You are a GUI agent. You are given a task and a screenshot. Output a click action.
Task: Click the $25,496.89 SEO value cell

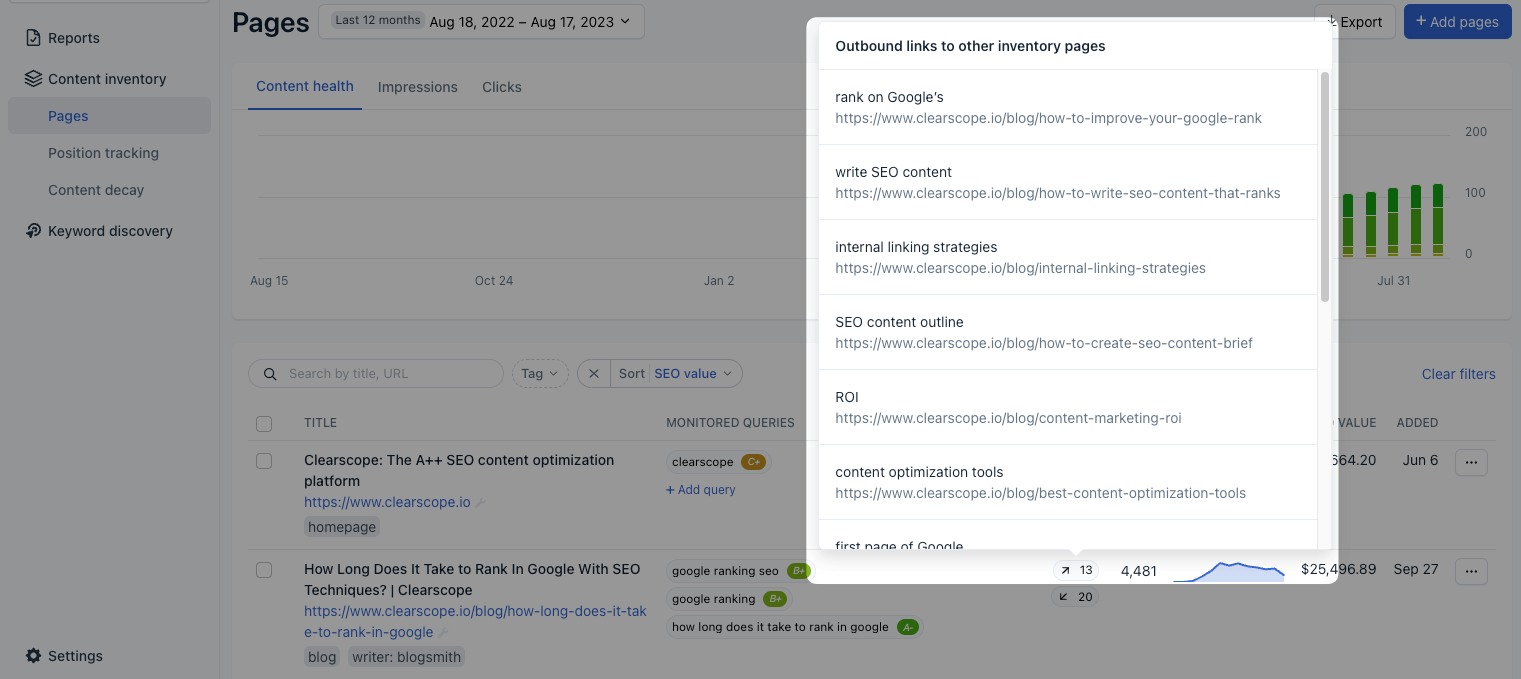[x=1338, y=569]
